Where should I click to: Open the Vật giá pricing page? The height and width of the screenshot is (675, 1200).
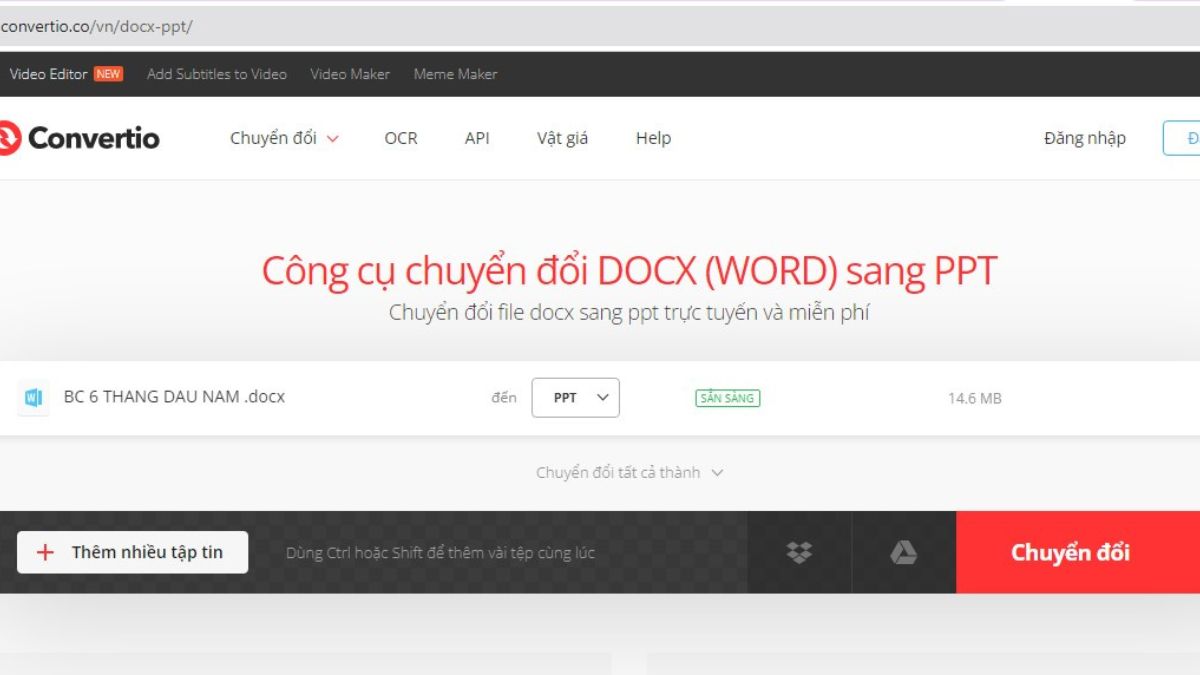point(562,138)
